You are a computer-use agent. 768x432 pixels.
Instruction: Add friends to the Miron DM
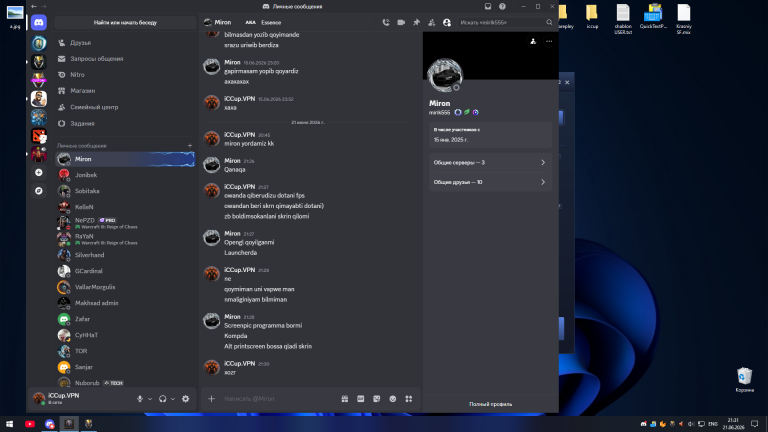click(x=432, y=23)
